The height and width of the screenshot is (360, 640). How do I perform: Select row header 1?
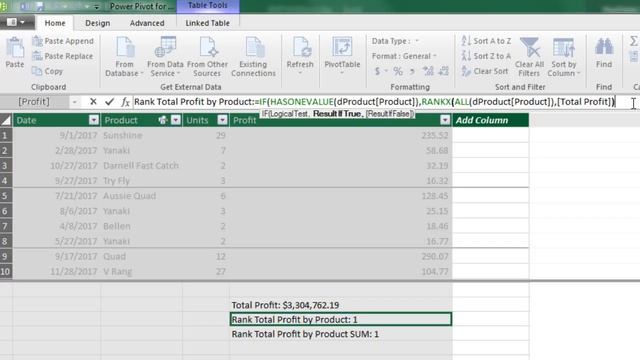point(6,135)
